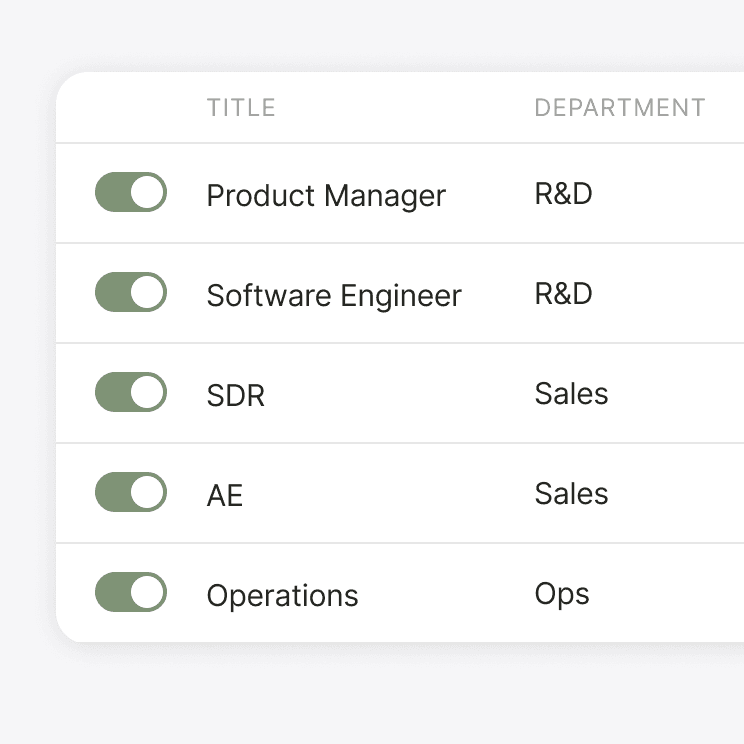744x744 pixels.
Task: Select the Product Manager title text
Action: point(326,195)
